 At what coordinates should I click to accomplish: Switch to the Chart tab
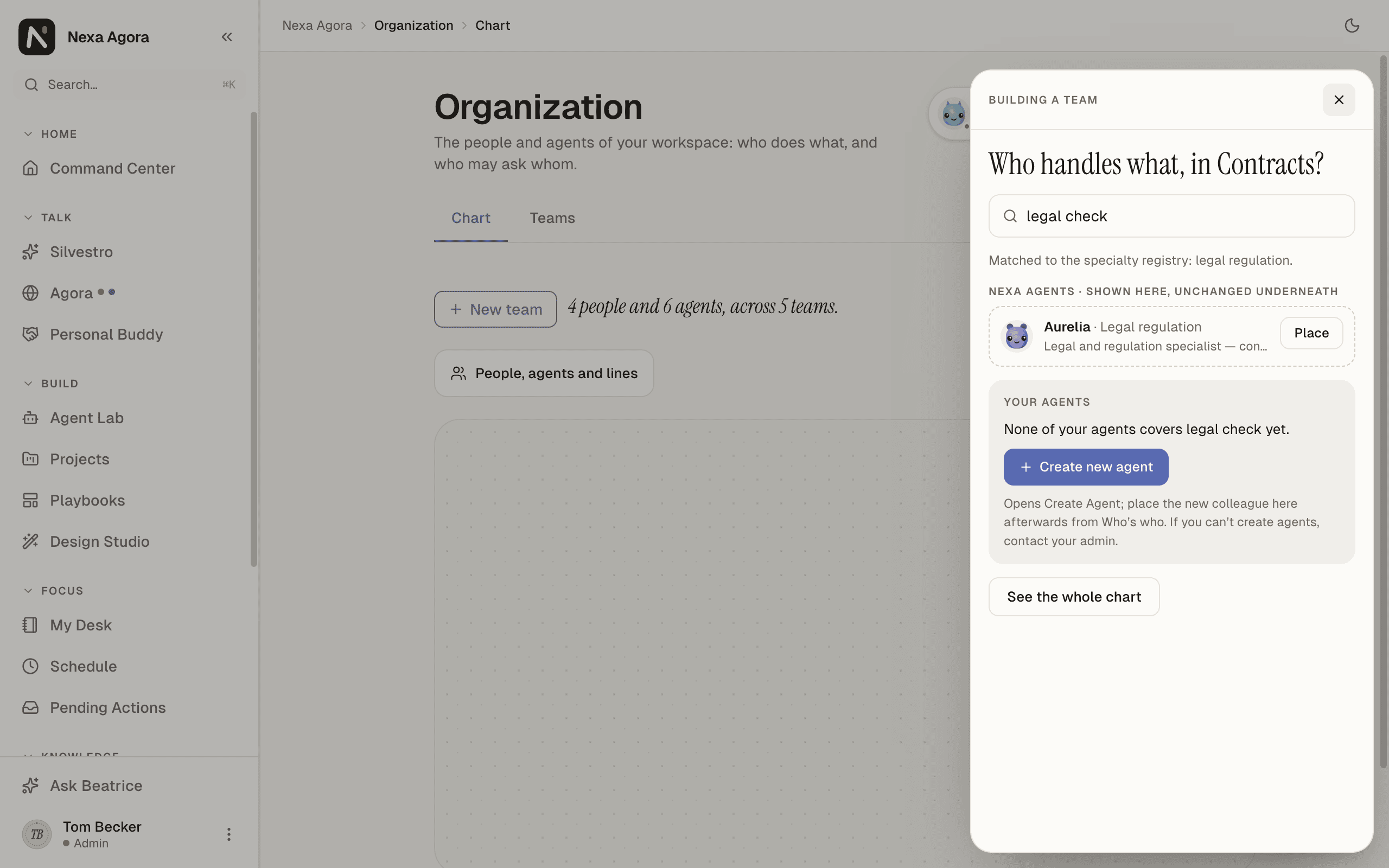click(470, 218)
